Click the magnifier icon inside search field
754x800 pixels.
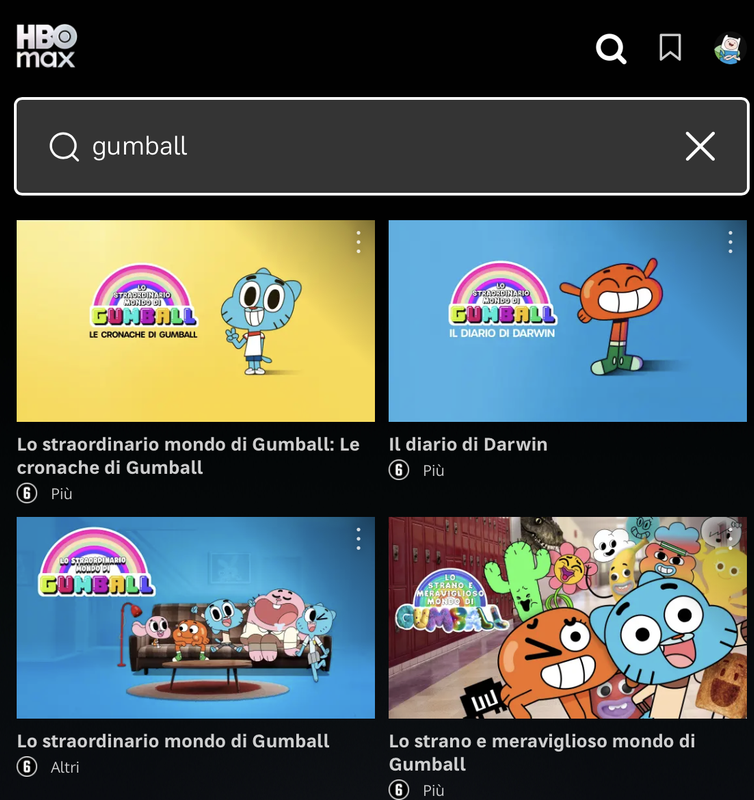pyautogui.click(x=64, y=147)
